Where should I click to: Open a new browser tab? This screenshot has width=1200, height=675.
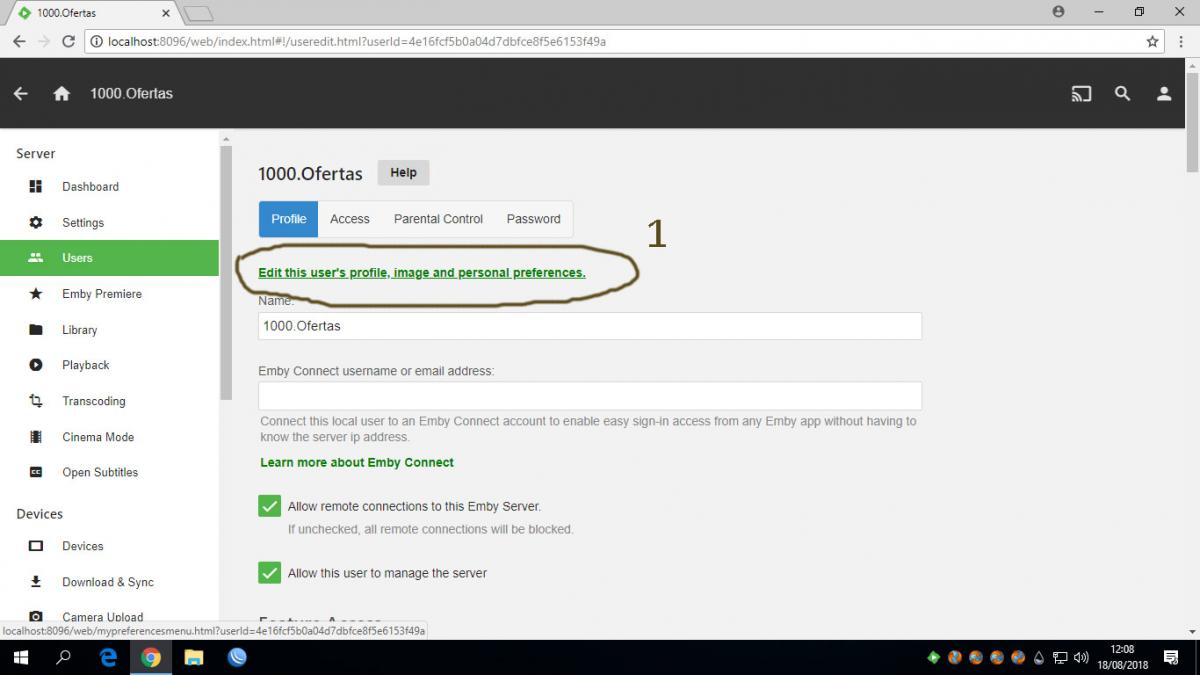199,13
